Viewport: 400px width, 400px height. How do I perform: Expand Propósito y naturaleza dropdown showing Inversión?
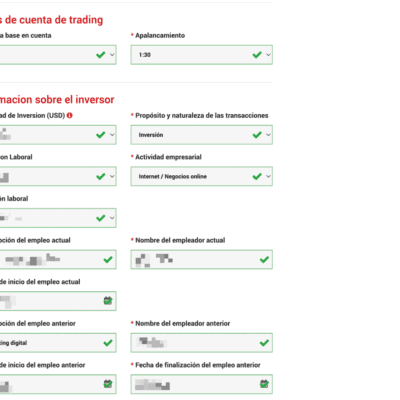pyautogui.click(x=201, y=135)
